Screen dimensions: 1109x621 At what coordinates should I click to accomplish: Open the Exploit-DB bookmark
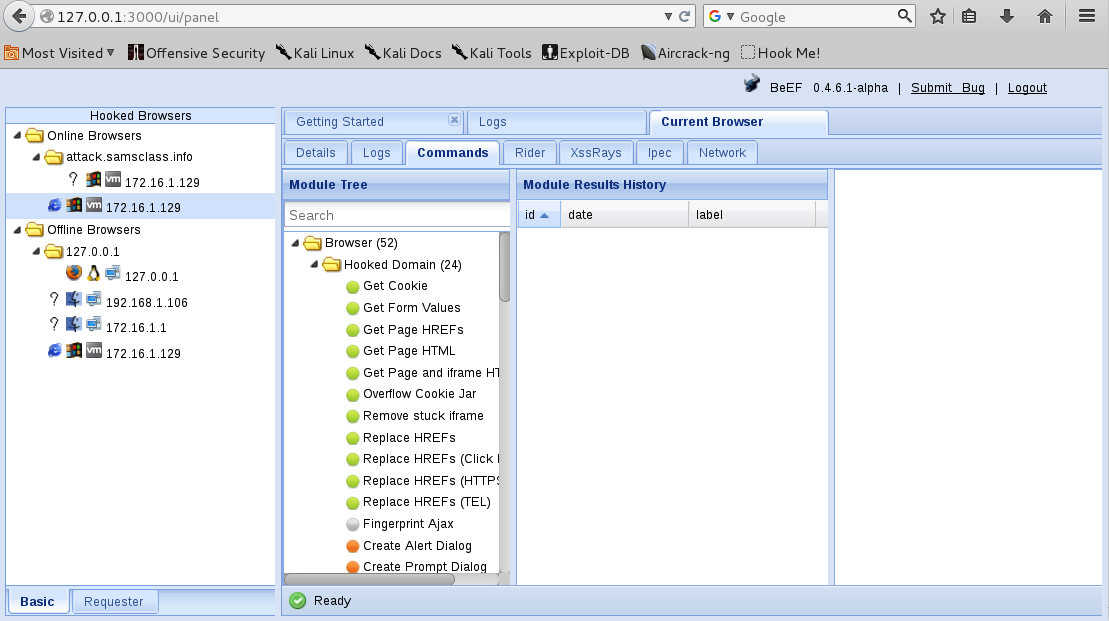click(x=586, y=53)
